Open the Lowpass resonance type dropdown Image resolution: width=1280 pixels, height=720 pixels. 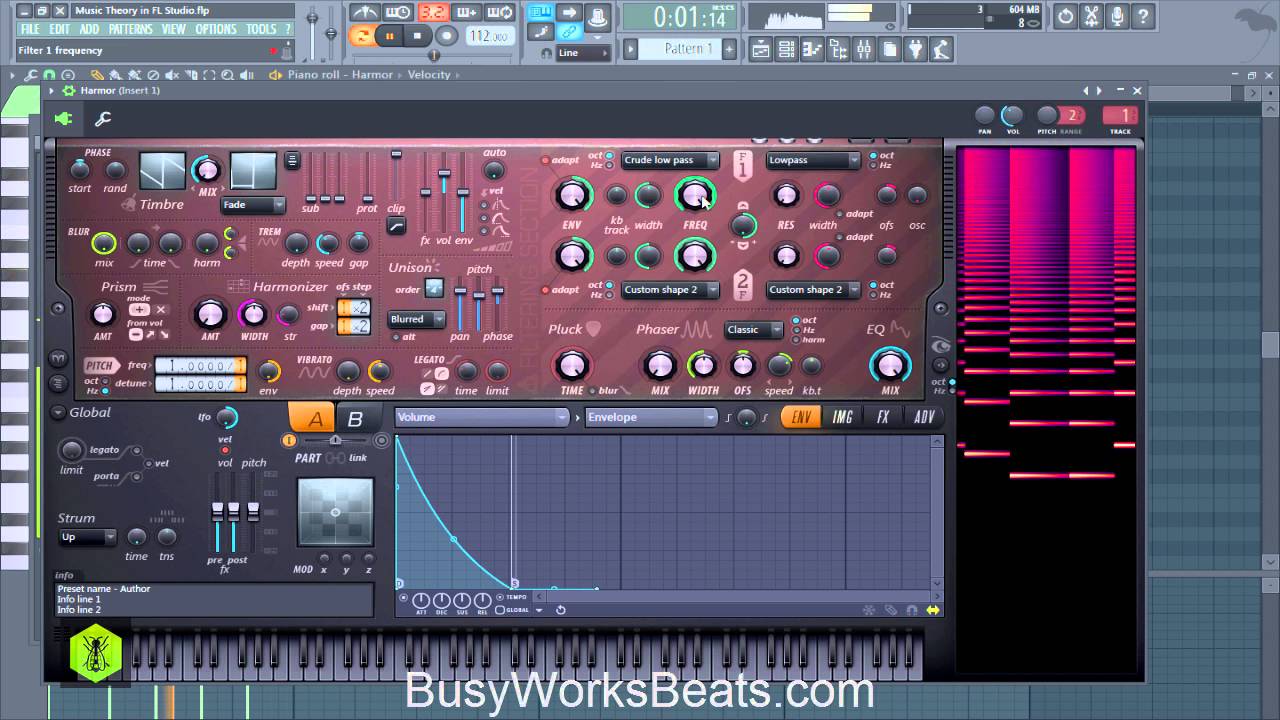click(813, 160)
